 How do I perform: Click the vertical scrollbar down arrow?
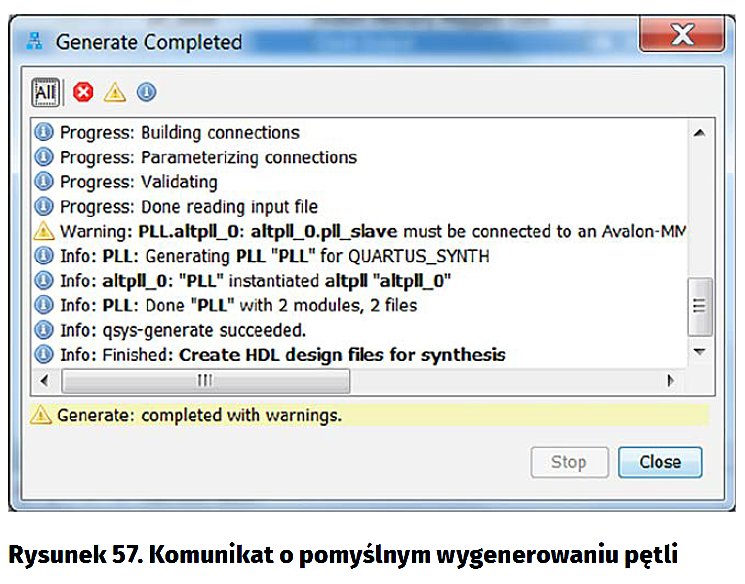(699, 352)
